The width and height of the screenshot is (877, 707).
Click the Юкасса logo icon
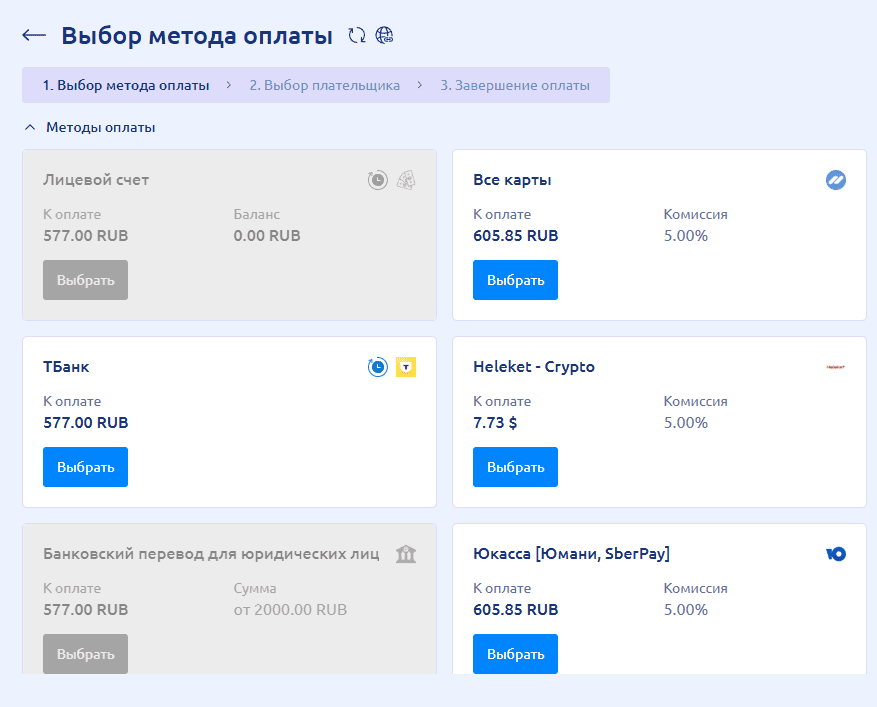pos(836,554)
